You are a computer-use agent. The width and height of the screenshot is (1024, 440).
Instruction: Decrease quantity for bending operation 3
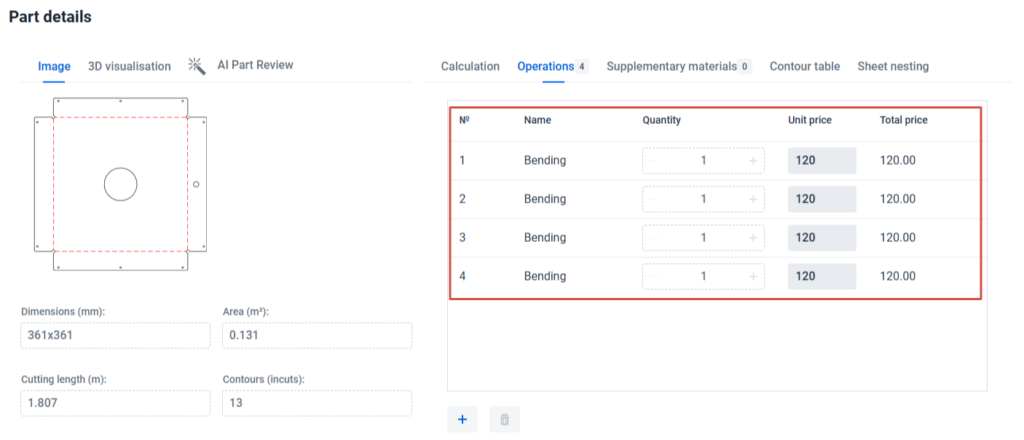654,238
